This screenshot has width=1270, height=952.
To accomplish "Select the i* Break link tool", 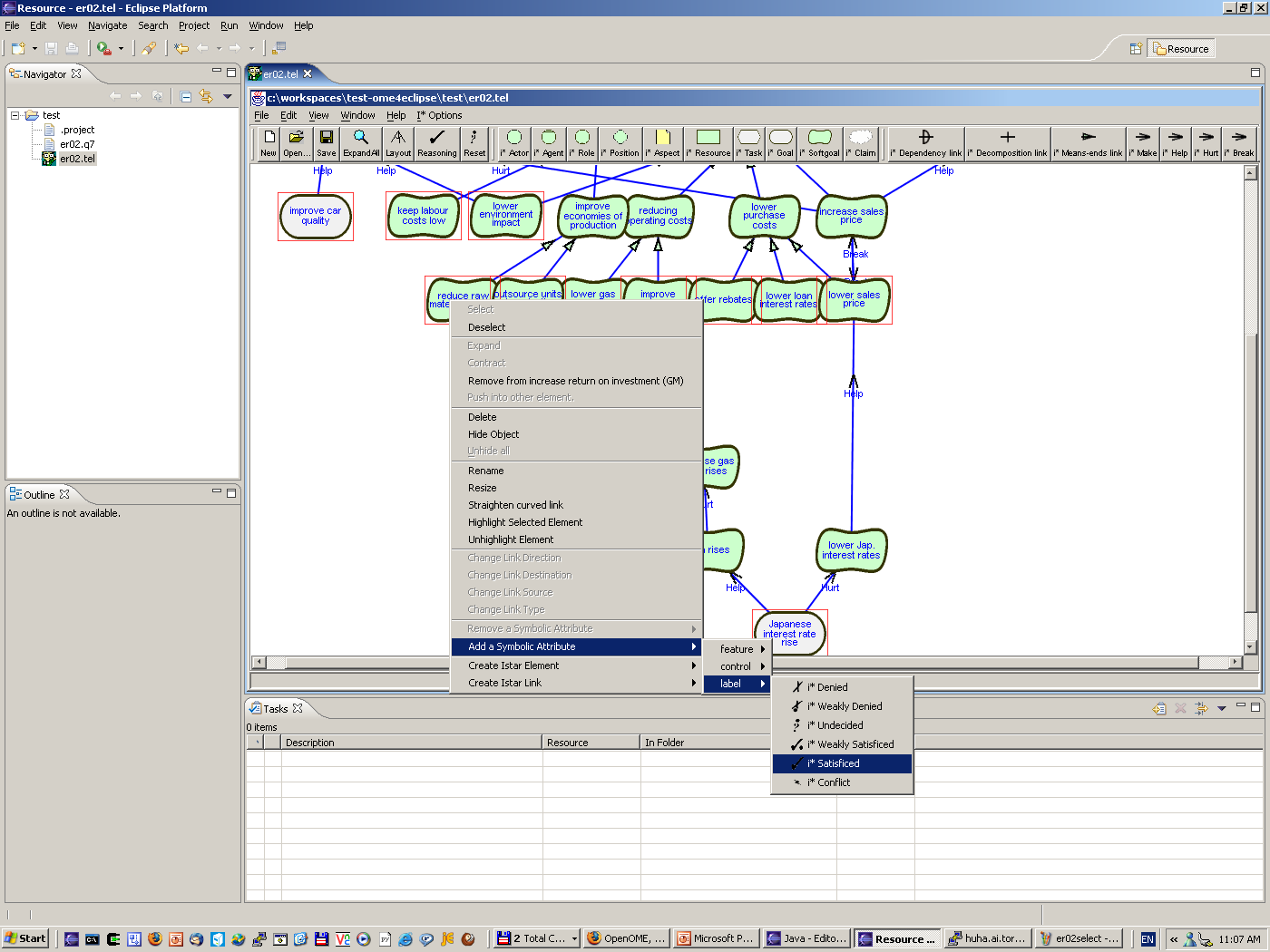I will [1239, 143].
